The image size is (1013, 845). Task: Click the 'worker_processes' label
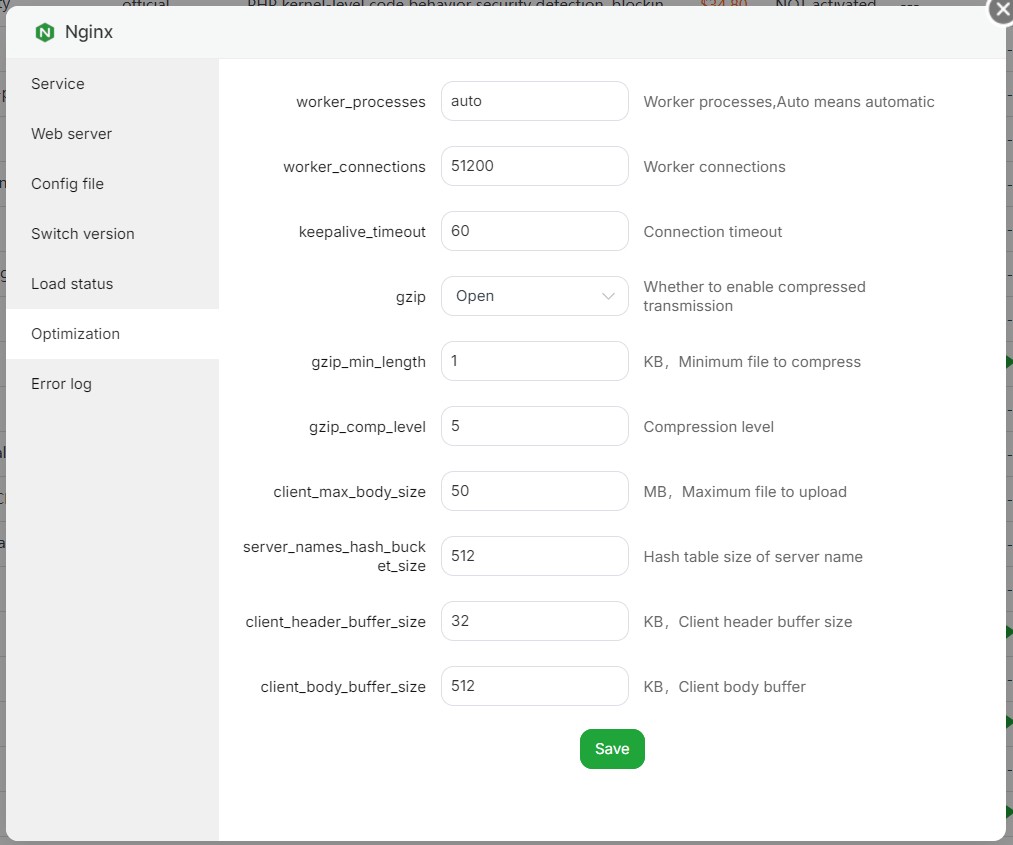pyautogui.click(x=360, y=102)
